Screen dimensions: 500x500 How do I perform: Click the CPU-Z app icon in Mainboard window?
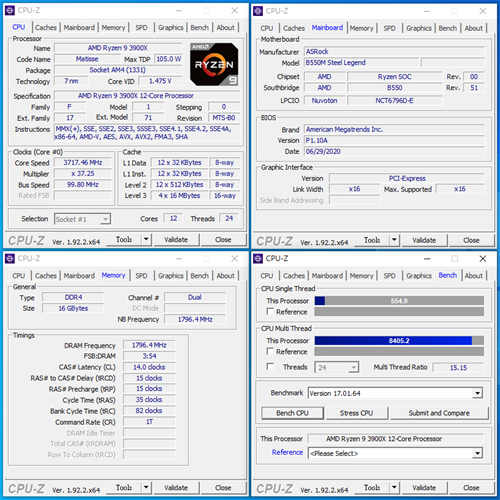point(258,11)
